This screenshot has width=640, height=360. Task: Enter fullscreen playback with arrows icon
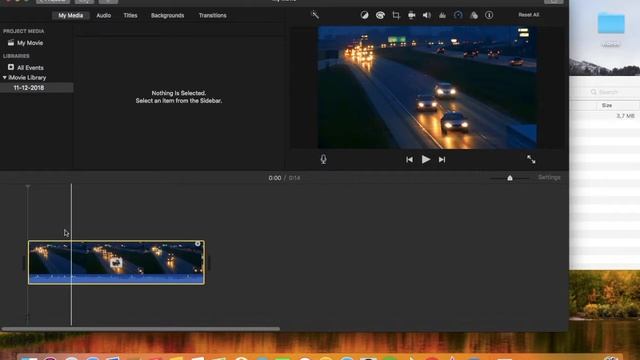pos(531,159)
